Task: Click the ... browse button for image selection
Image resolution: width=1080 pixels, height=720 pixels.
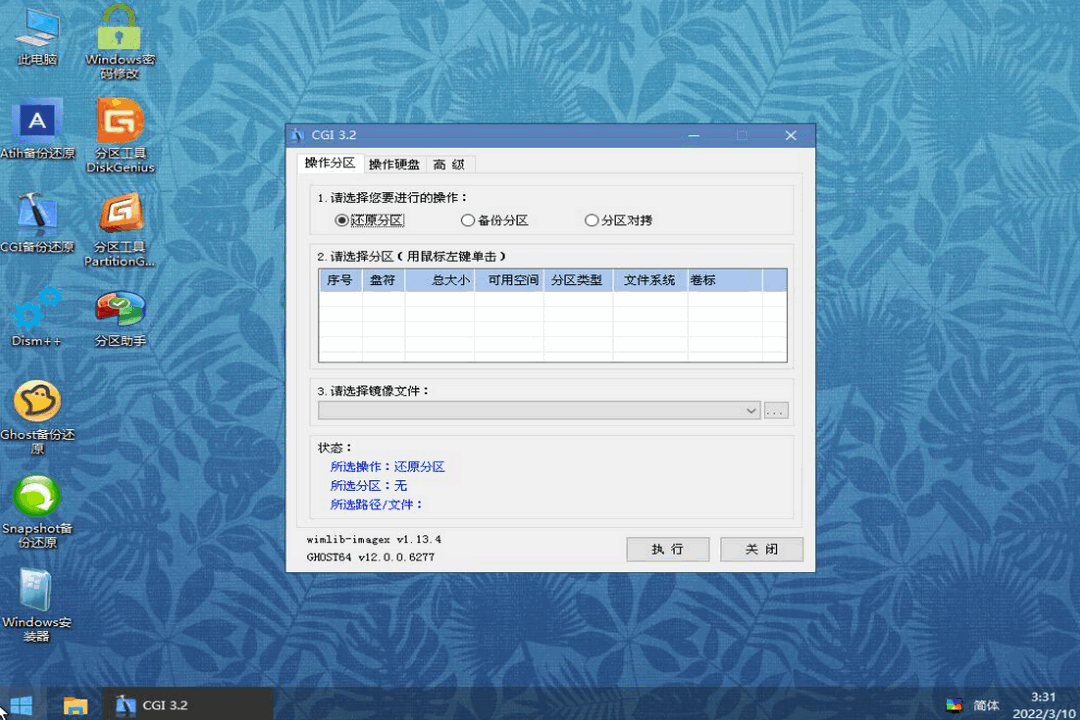Action: point(776,410)
